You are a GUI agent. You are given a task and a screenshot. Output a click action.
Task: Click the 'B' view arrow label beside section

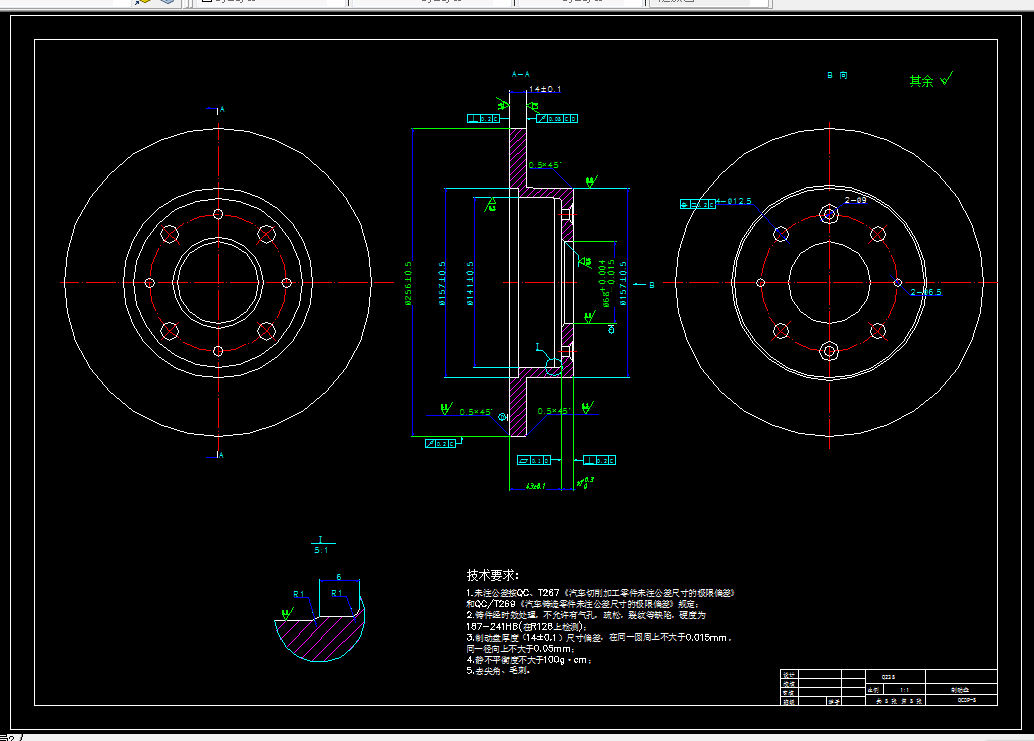(652, 285)
